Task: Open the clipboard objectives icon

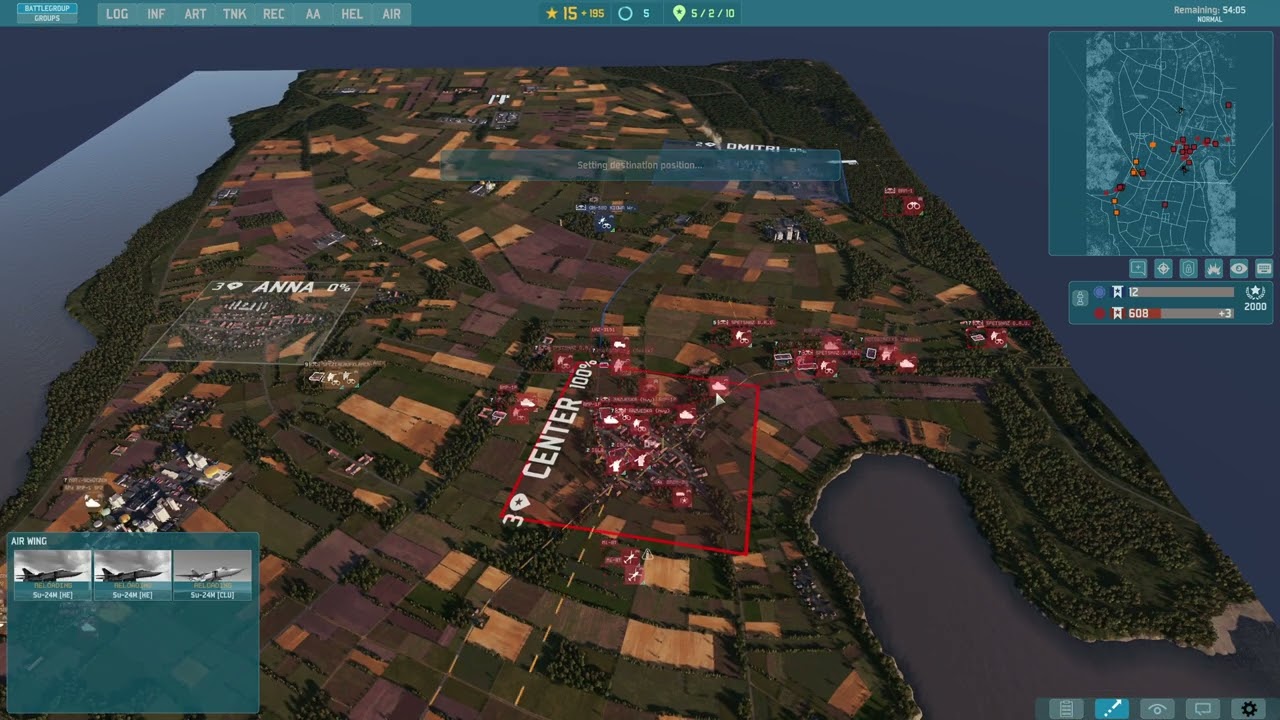Action: 1066,708
